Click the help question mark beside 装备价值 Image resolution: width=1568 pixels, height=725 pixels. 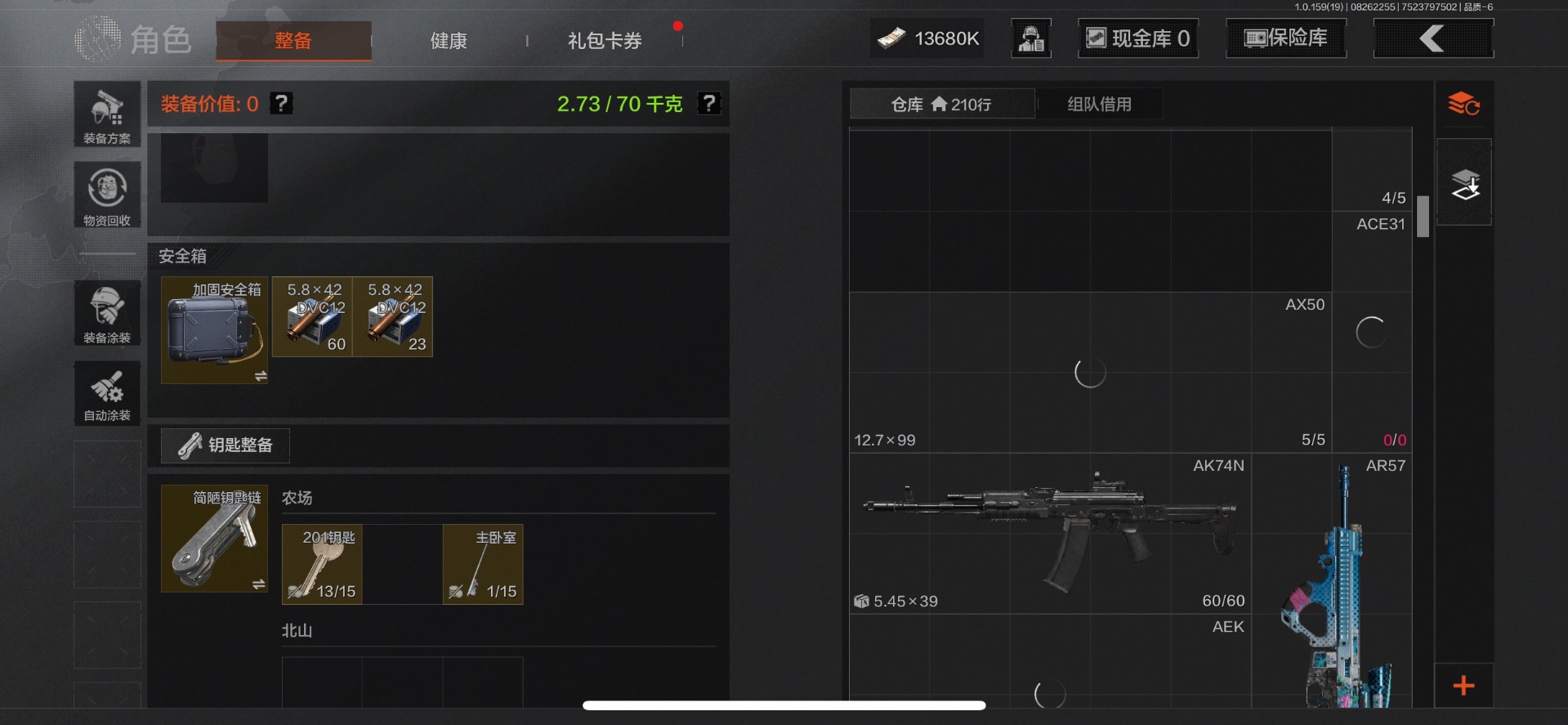281,104
